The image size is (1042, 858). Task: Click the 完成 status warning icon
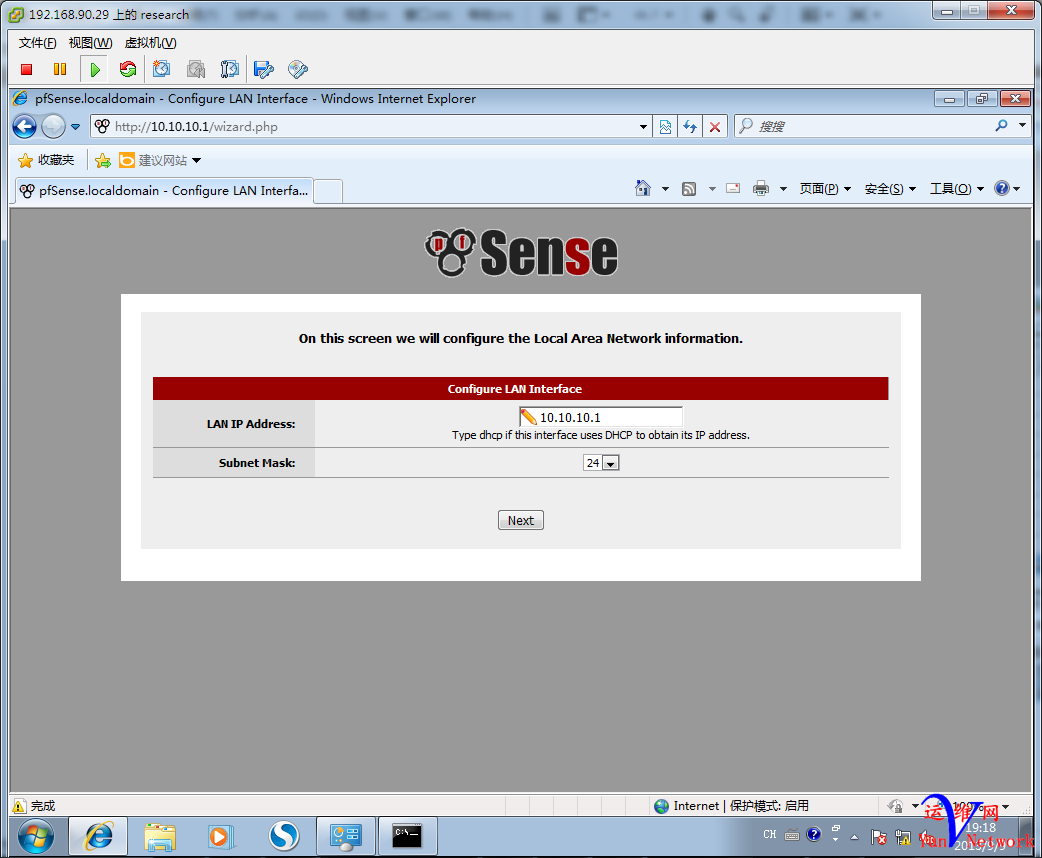19,806
